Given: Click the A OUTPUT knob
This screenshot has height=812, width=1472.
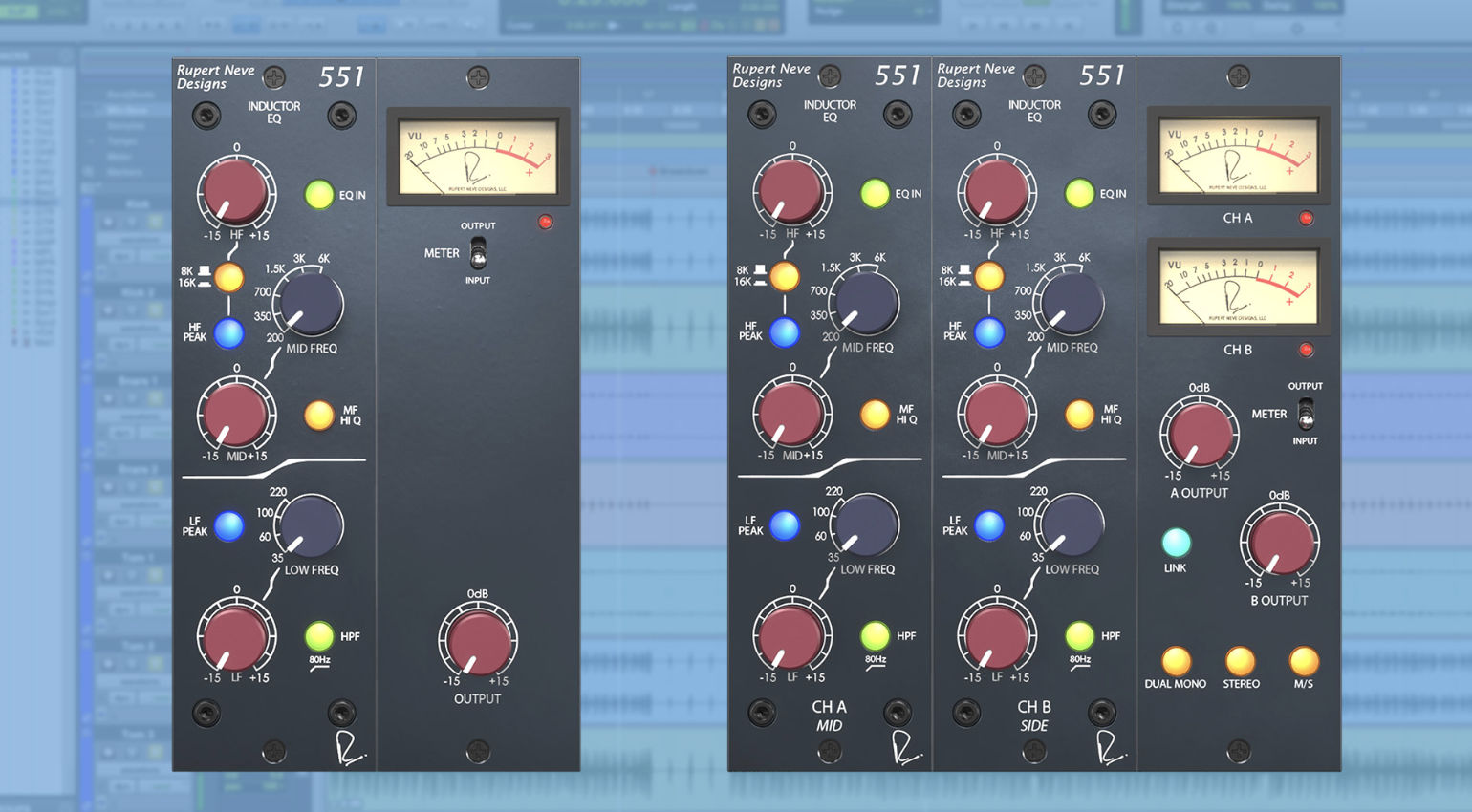Looking at the screenshot, I should [1199, 433].
